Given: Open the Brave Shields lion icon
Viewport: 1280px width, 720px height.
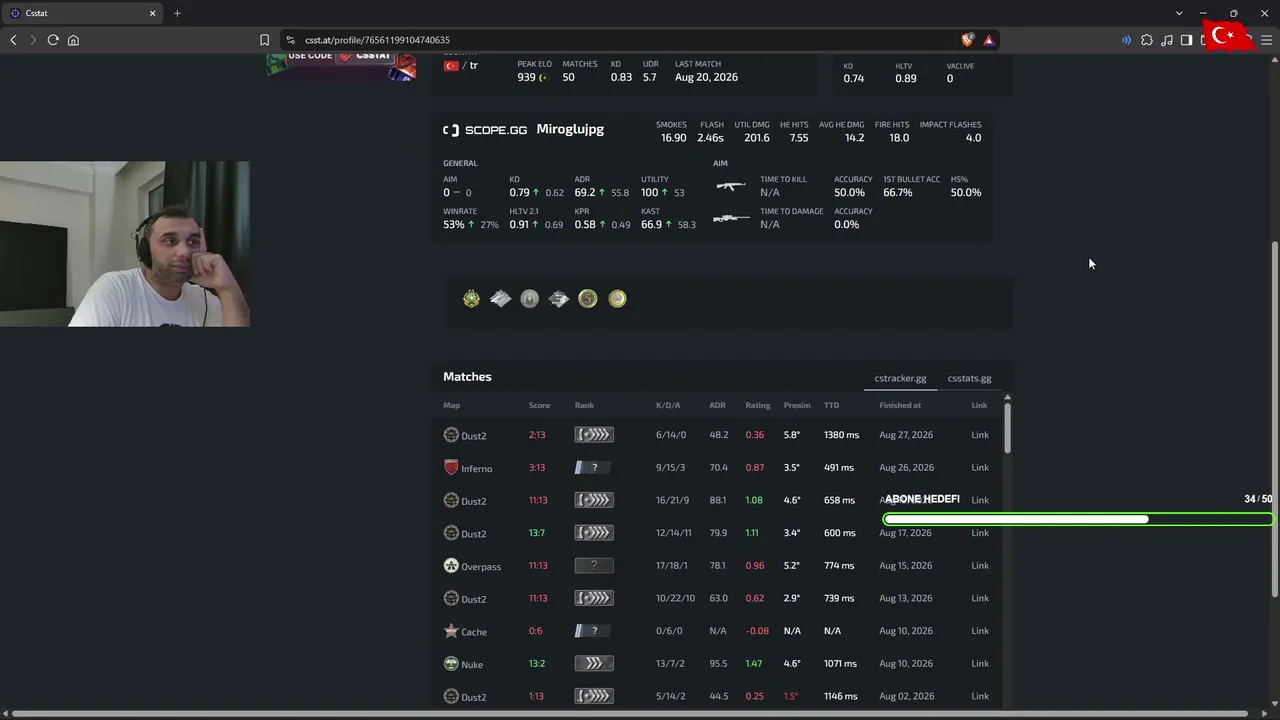Looking at the screenshot, I should (x=967, y=40).
